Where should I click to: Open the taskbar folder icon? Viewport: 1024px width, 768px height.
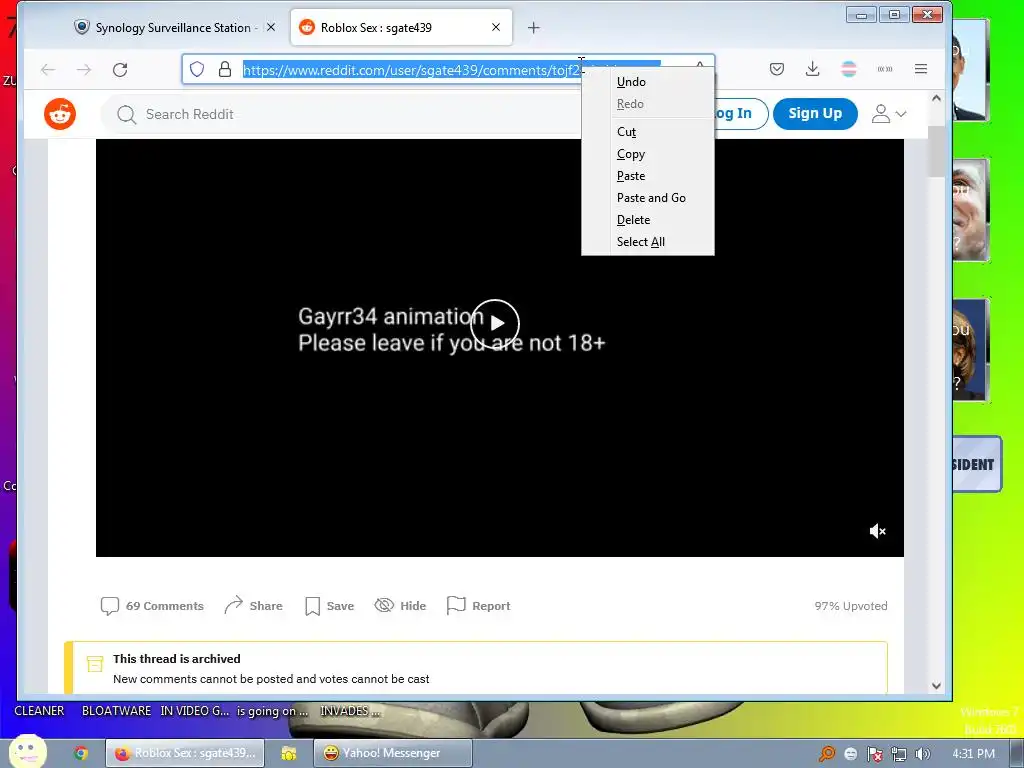tap(289, 753)
